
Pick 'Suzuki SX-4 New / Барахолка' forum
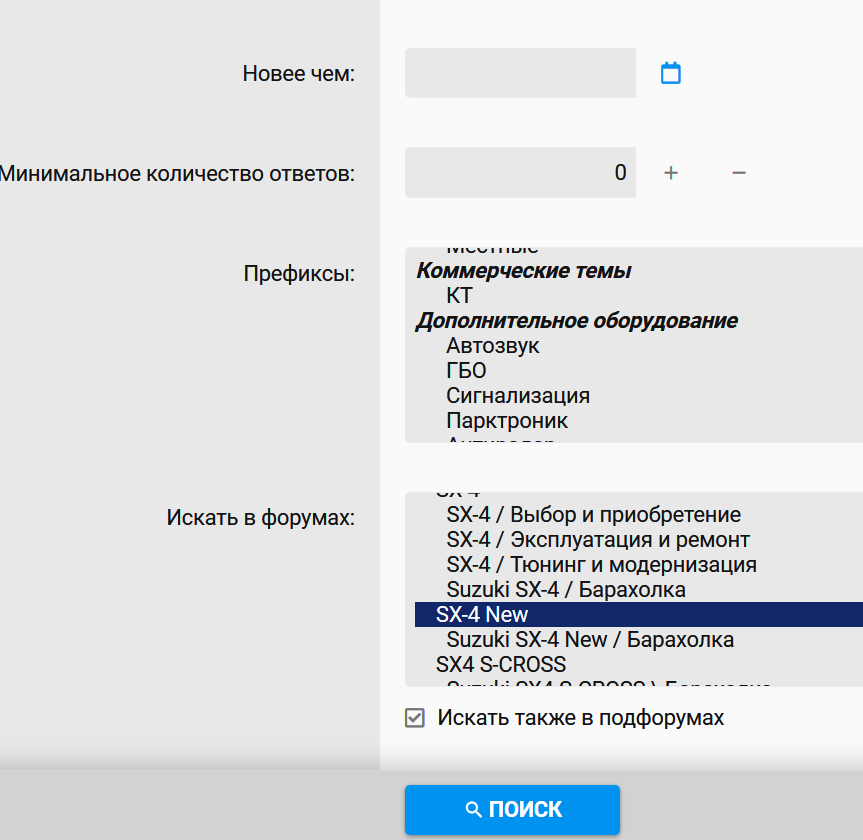(590, 640)
